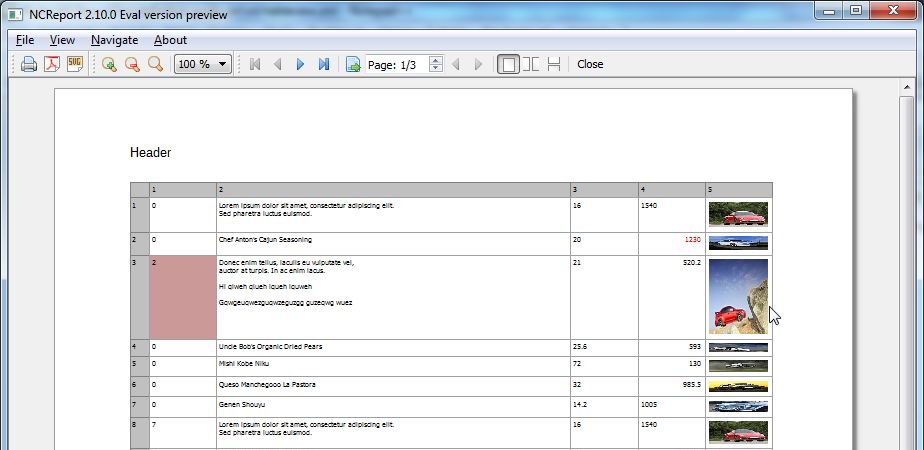Maximize the NCReport preview window

click(856, 11)
